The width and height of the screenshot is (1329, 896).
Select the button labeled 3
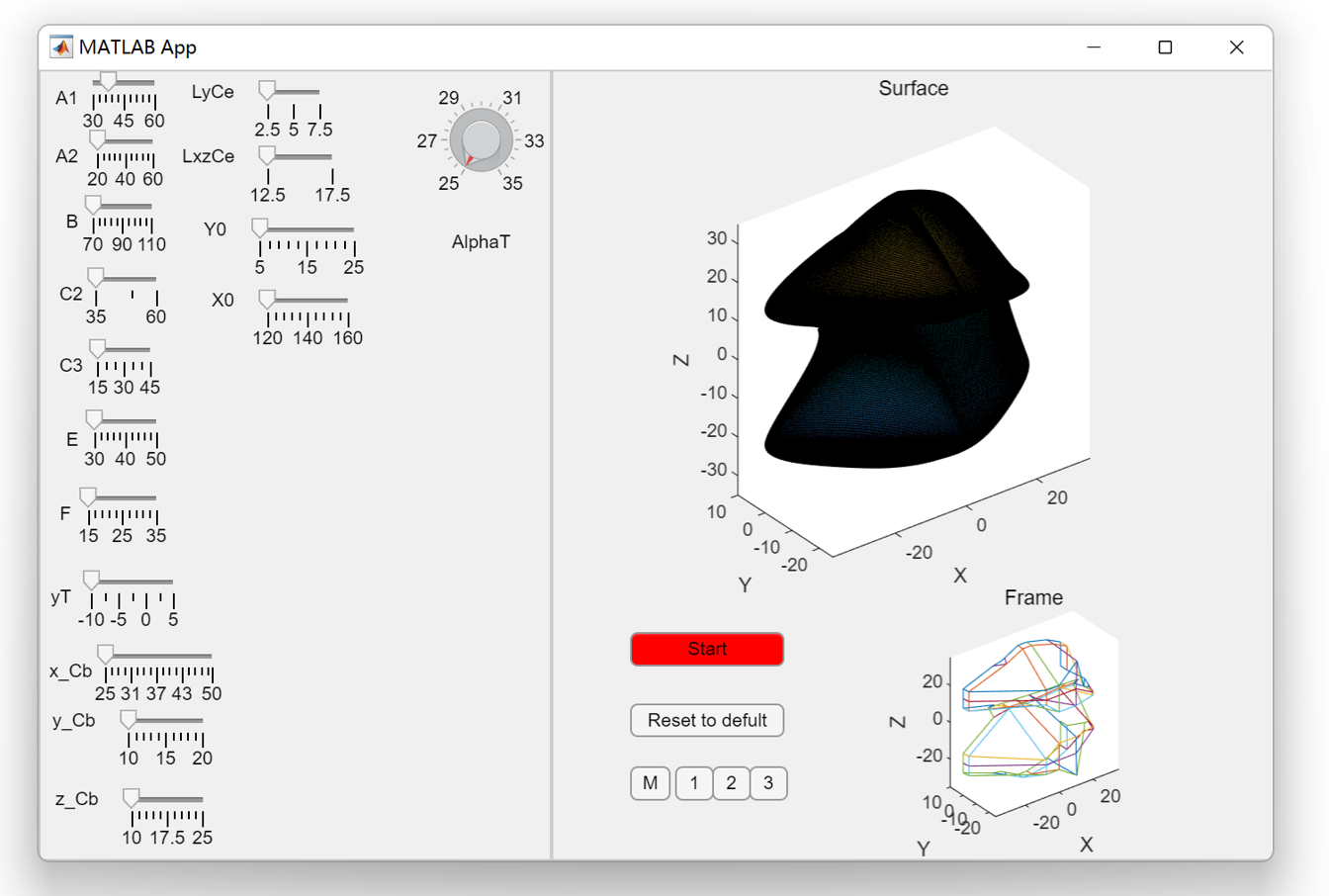[768, 783]
